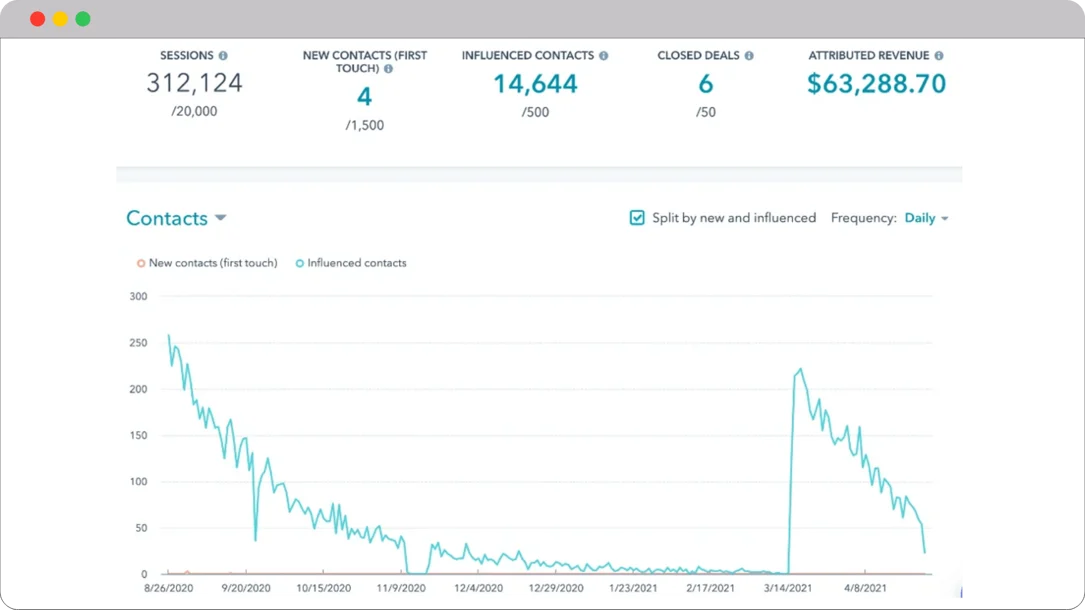Click the Influenced Contacts info icon
Viewport: 1085px width, 610px height.
pyautogui.click(x=601, y=56)
